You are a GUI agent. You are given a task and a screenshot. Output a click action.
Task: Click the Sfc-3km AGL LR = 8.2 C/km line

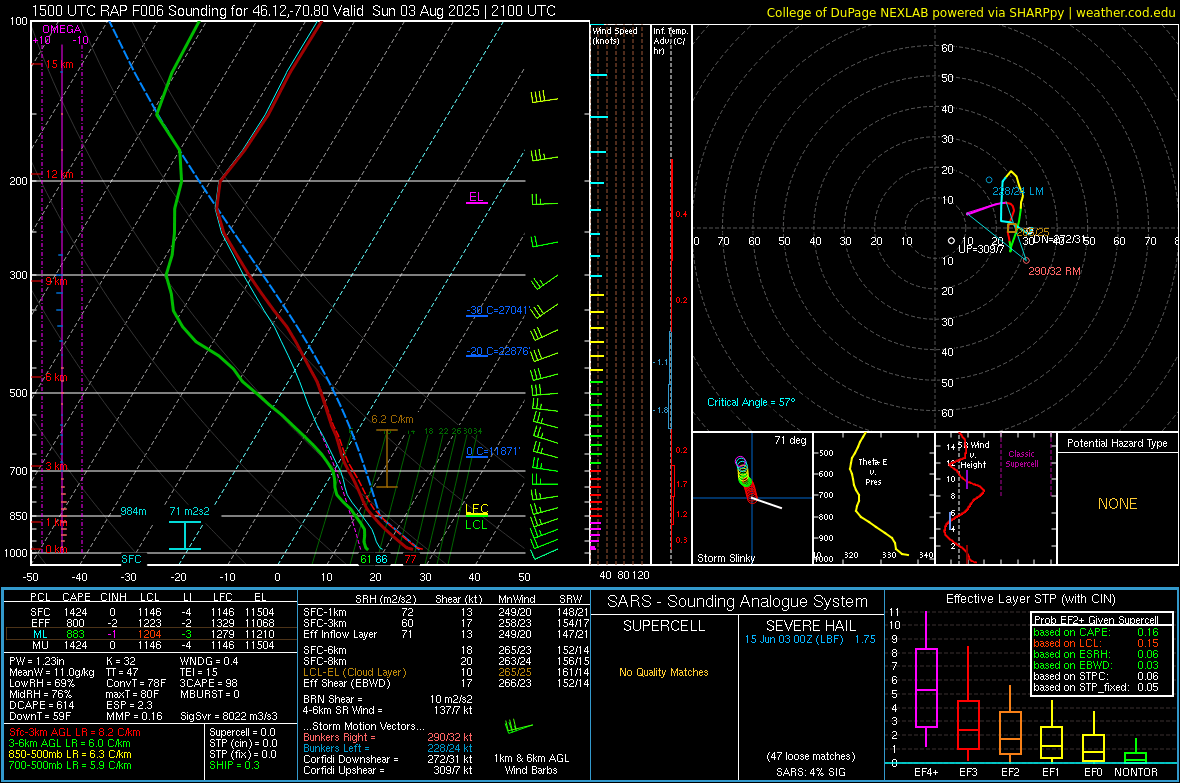(x=75, y=732)
